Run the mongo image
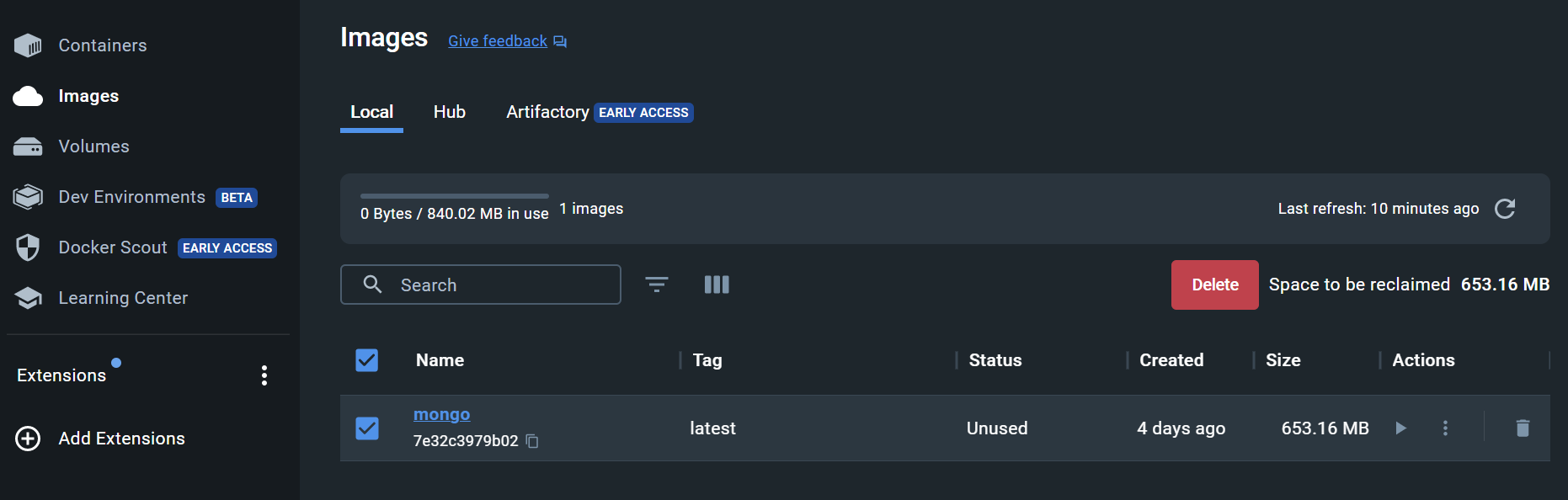This screenshot has width=1568, height=500. (1400, 428)
